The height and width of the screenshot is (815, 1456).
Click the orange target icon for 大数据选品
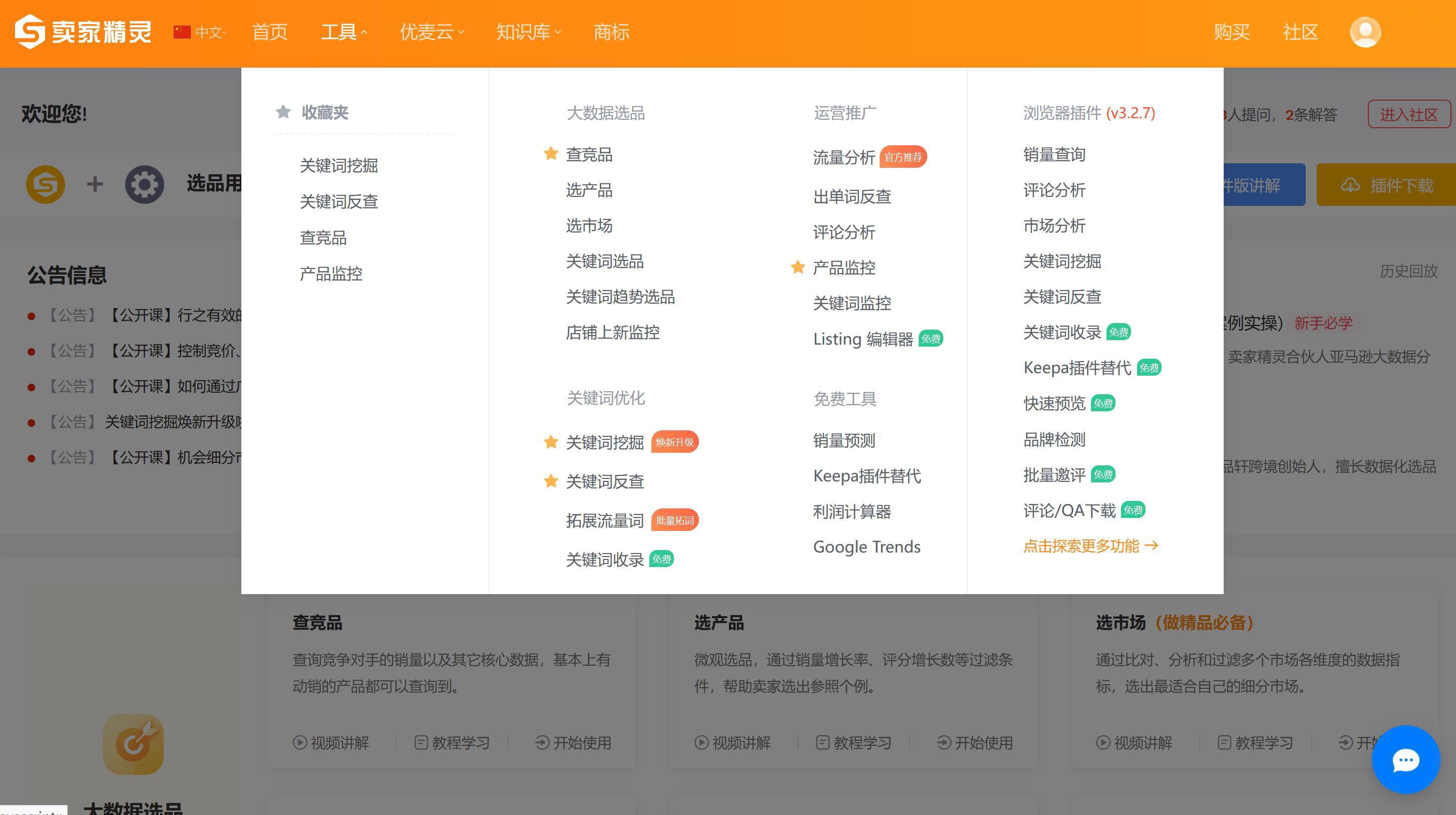(133, 744)
